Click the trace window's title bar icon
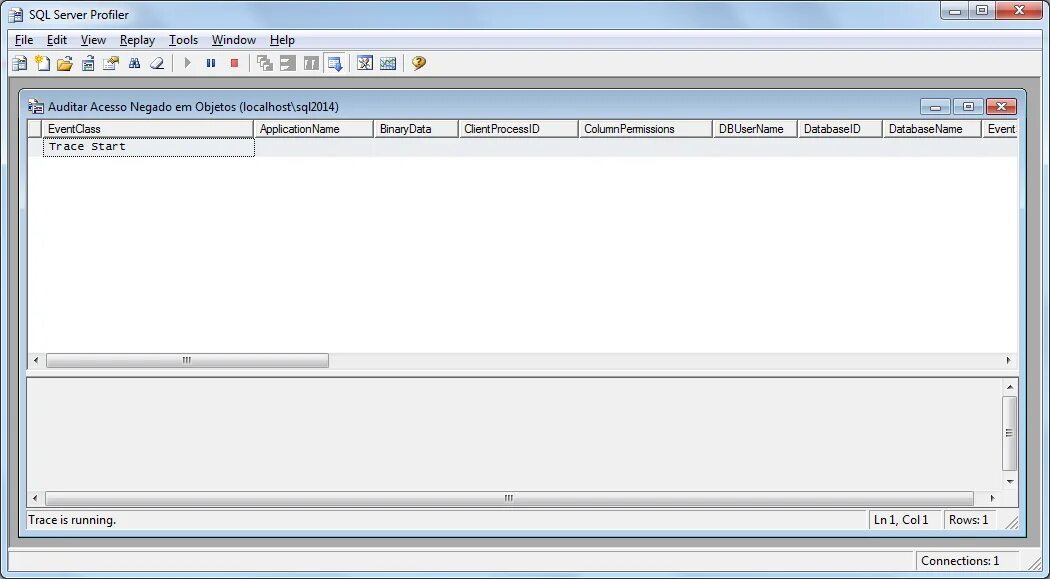1050x579 pixels. [36, 107]
